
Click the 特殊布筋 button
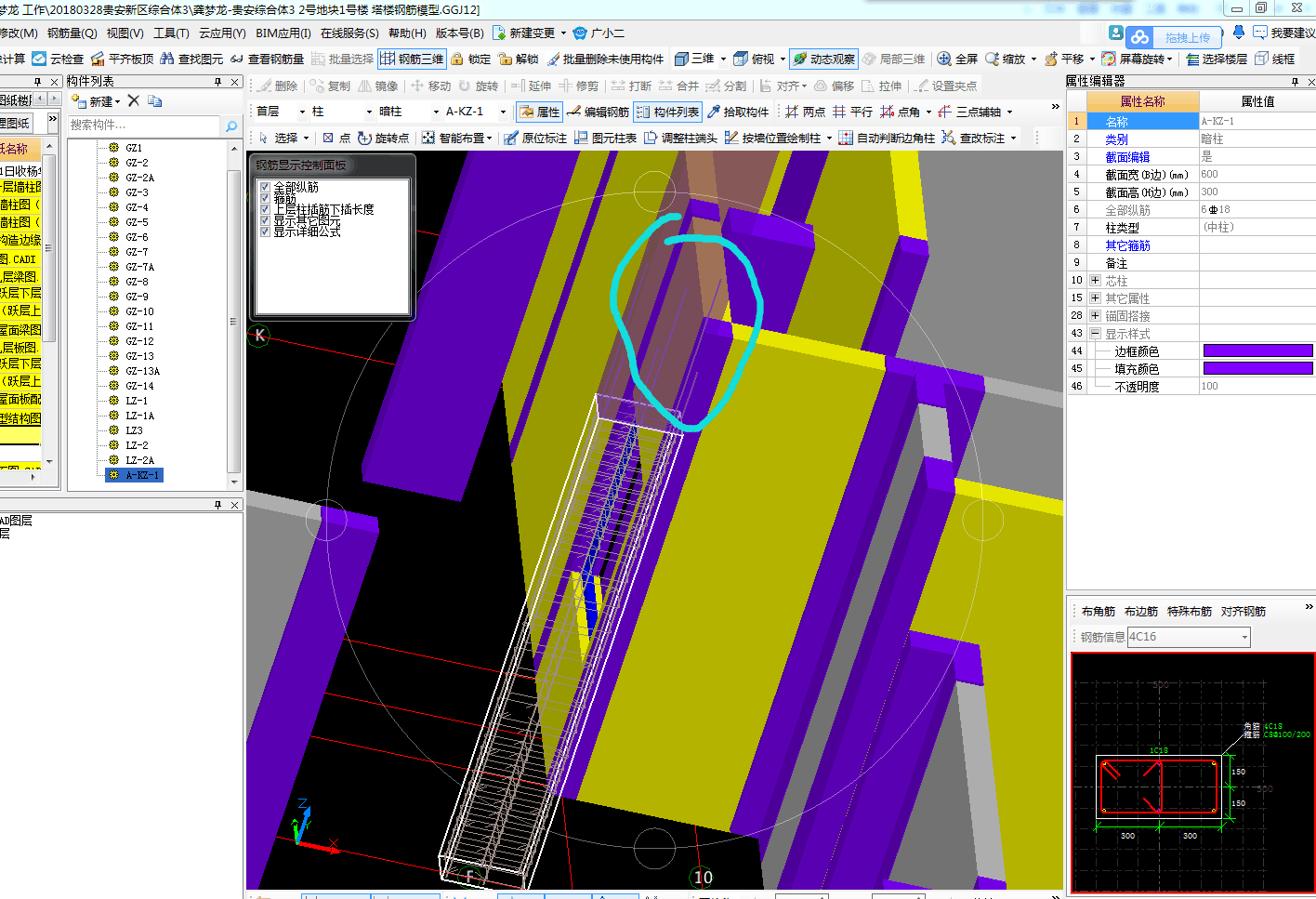[1190, 611]
